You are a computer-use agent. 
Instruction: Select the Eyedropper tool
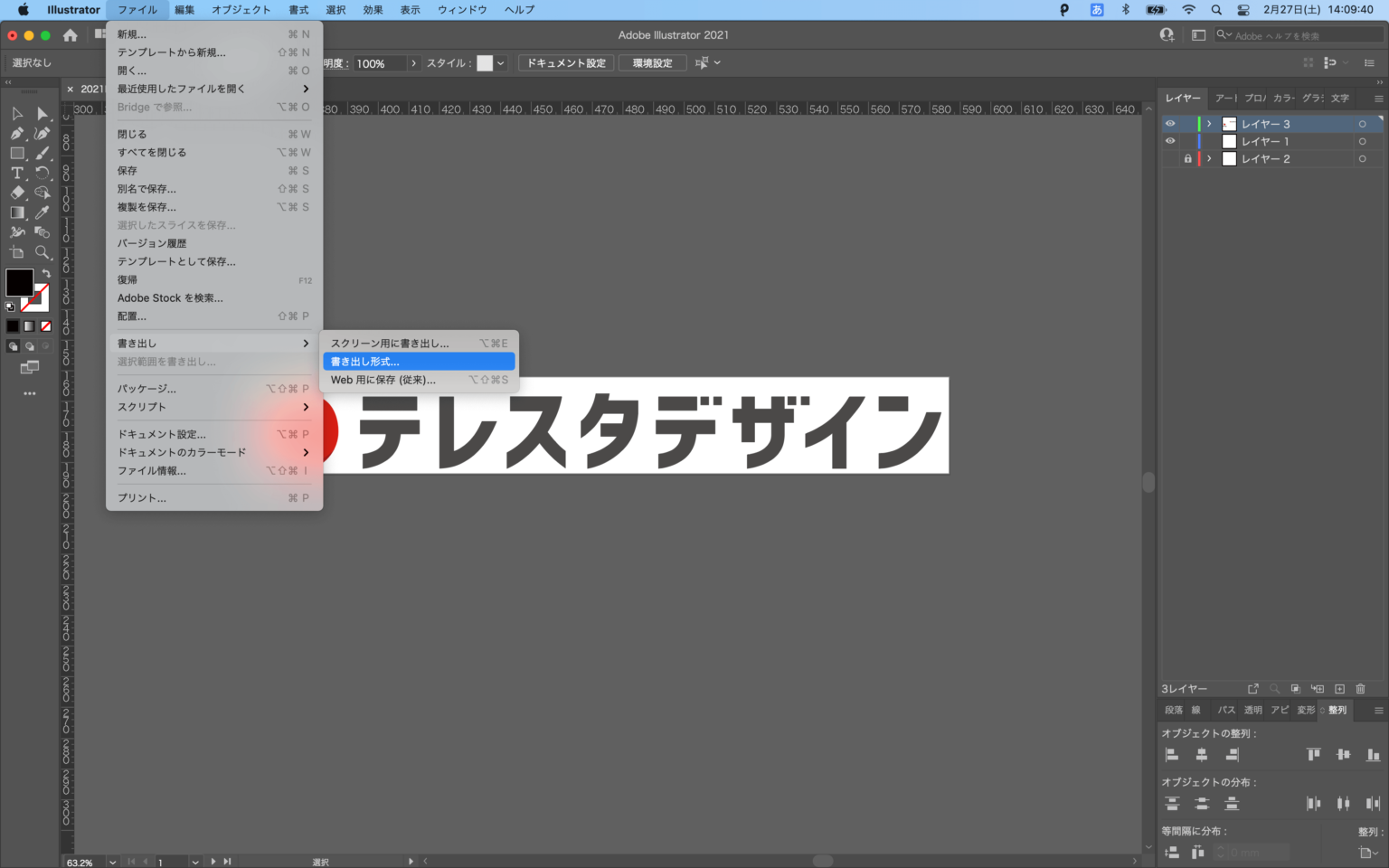(x=42, y=212)
